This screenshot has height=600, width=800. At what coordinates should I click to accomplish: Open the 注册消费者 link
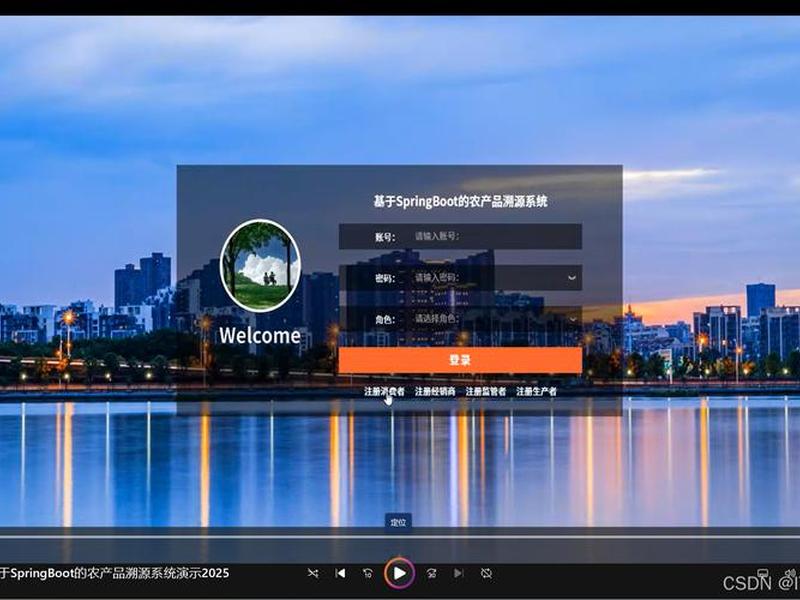[384, 391]
